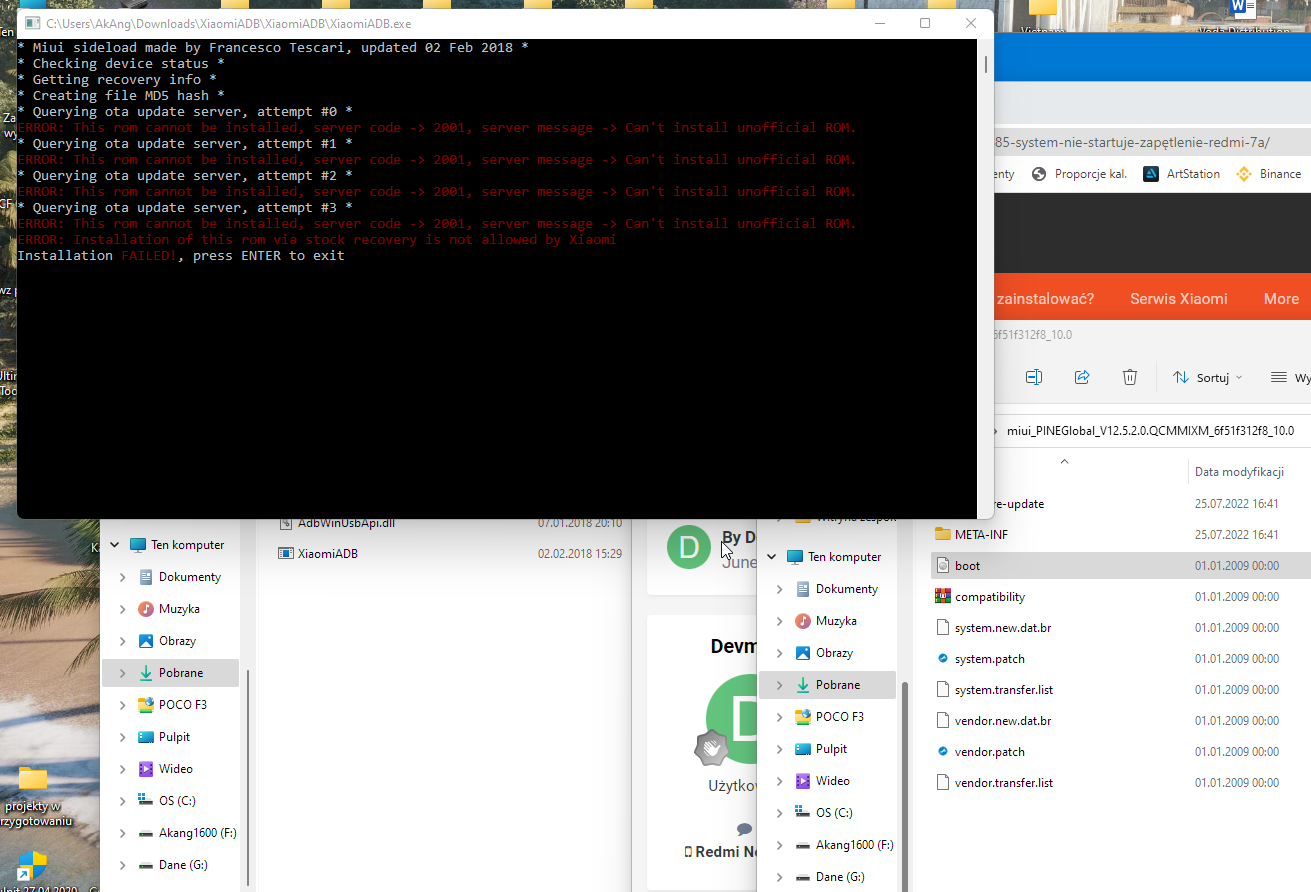Open the Proporcje kal. bookmark
This screenshot has width=1311, height=892.
tap(1080, 174)
